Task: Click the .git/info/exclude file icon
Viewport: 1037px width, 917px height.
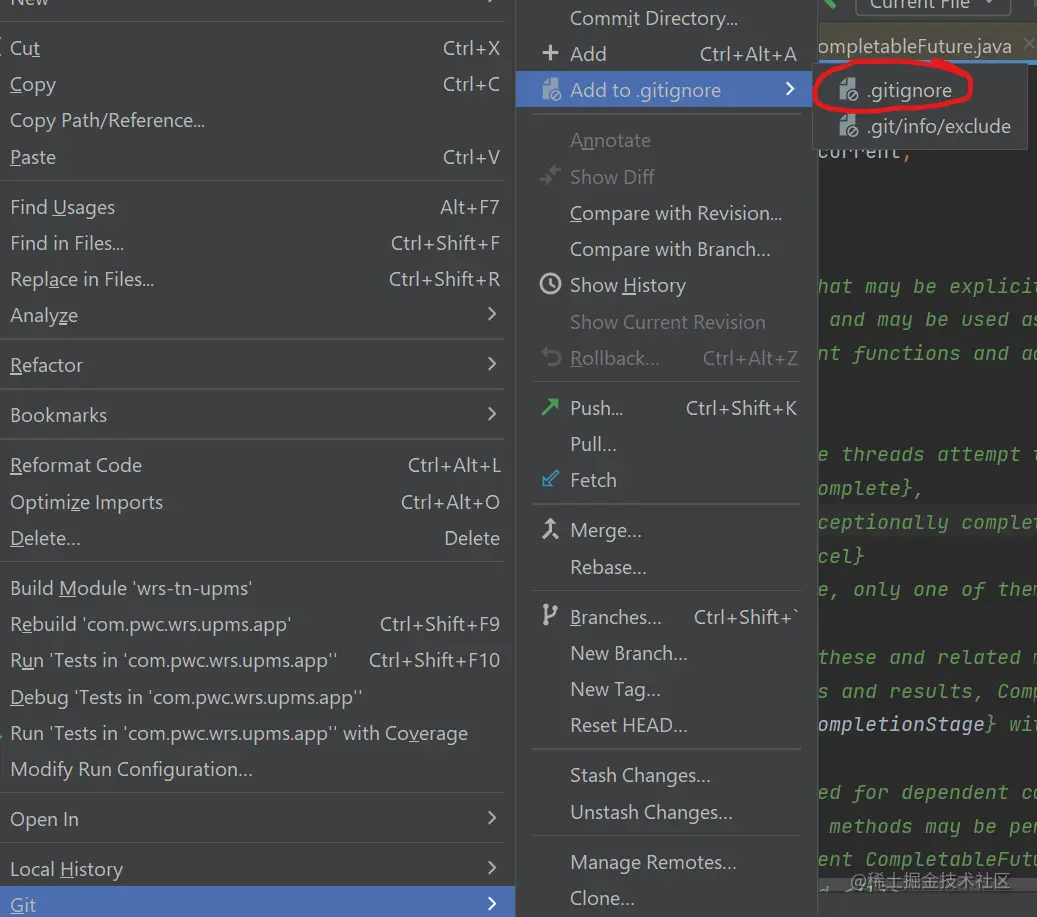Action: pyautogui.click(x=848, y=126)
